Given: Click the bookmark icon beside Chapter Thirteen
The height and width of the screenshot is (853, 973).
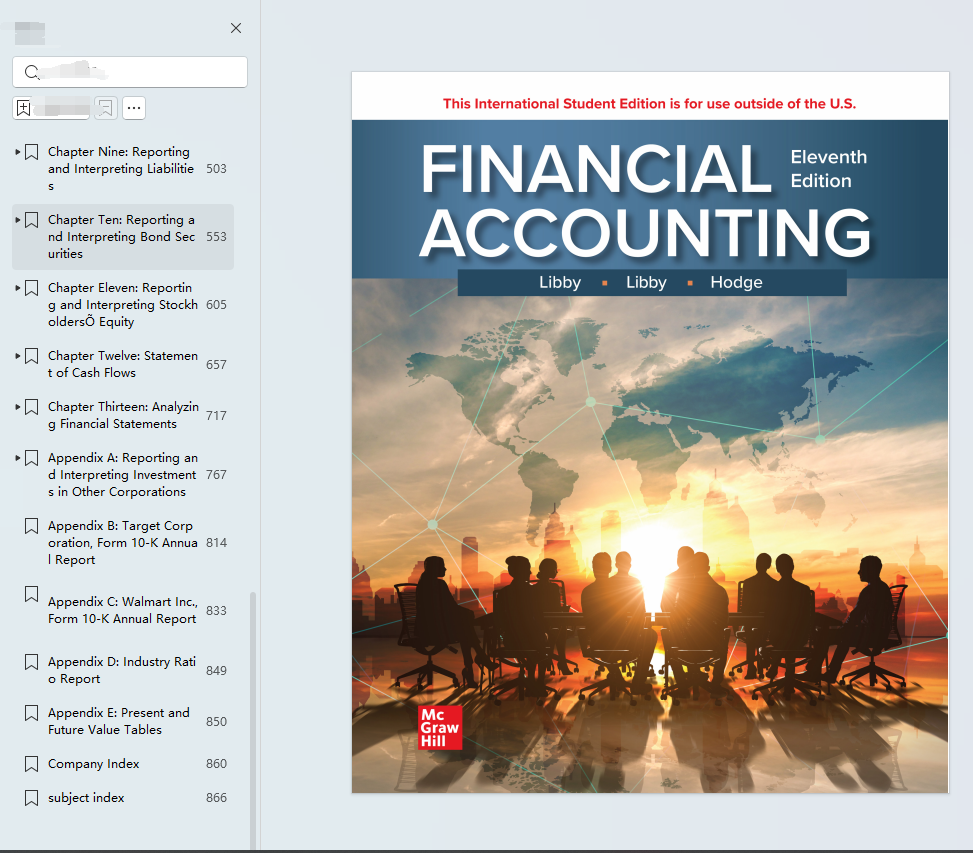Looking at the screenshot, I should click(x=32, y=408).
